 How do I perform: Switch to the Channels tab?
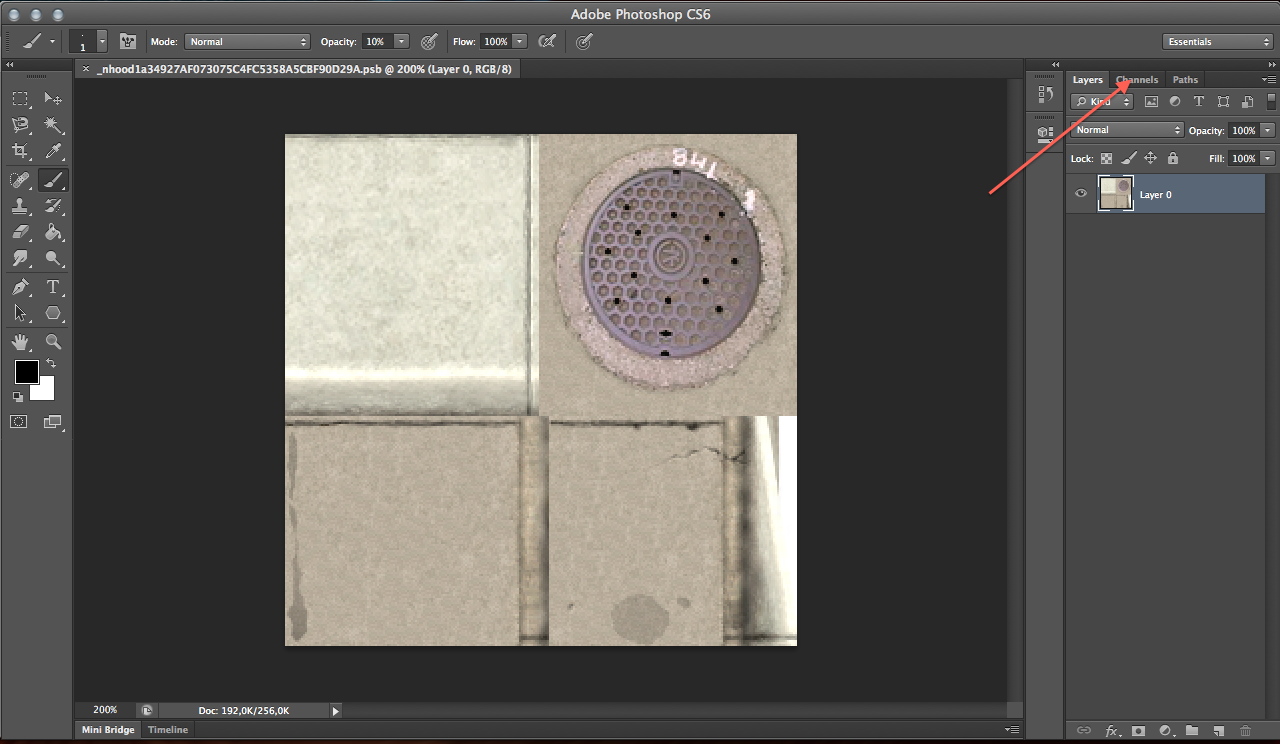tap(1137, 80)
